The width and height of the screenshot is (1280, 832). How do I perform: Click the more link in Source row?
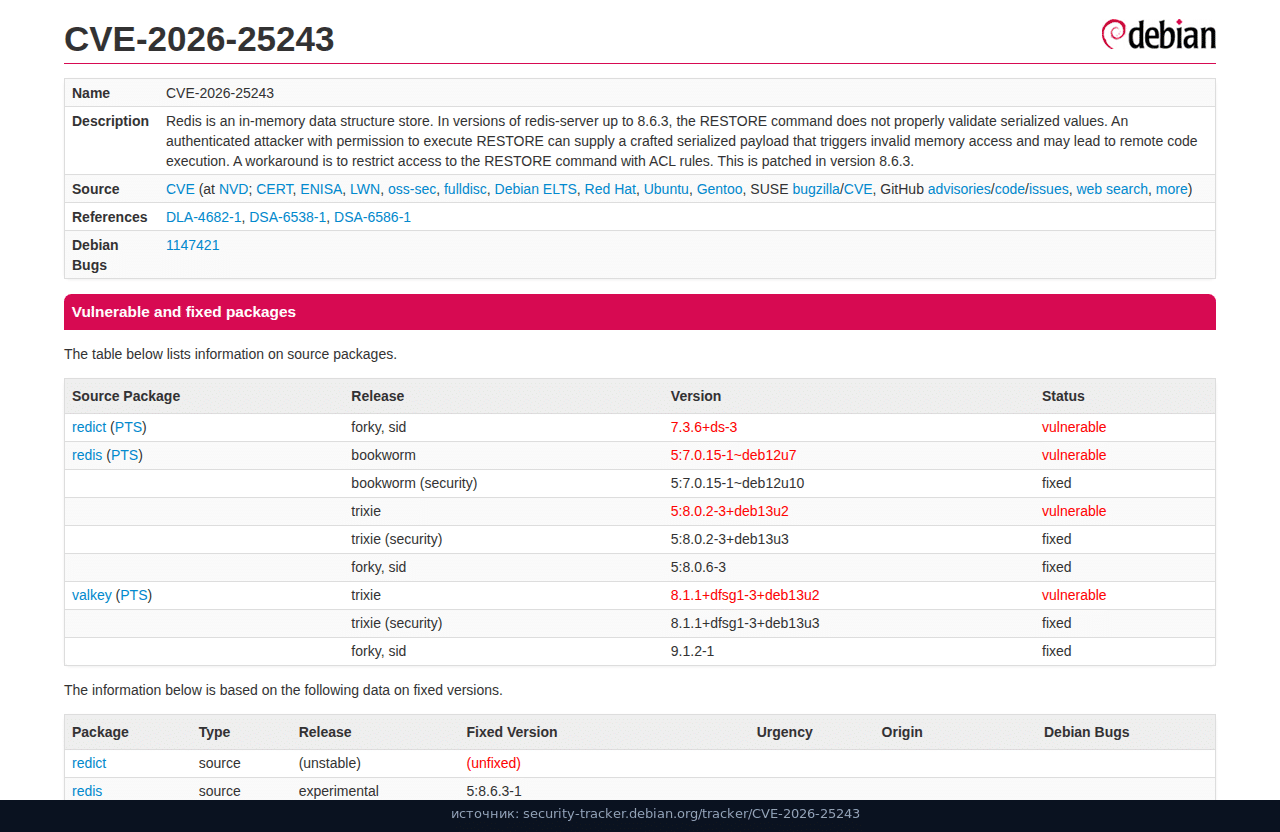coord(1171,189)
